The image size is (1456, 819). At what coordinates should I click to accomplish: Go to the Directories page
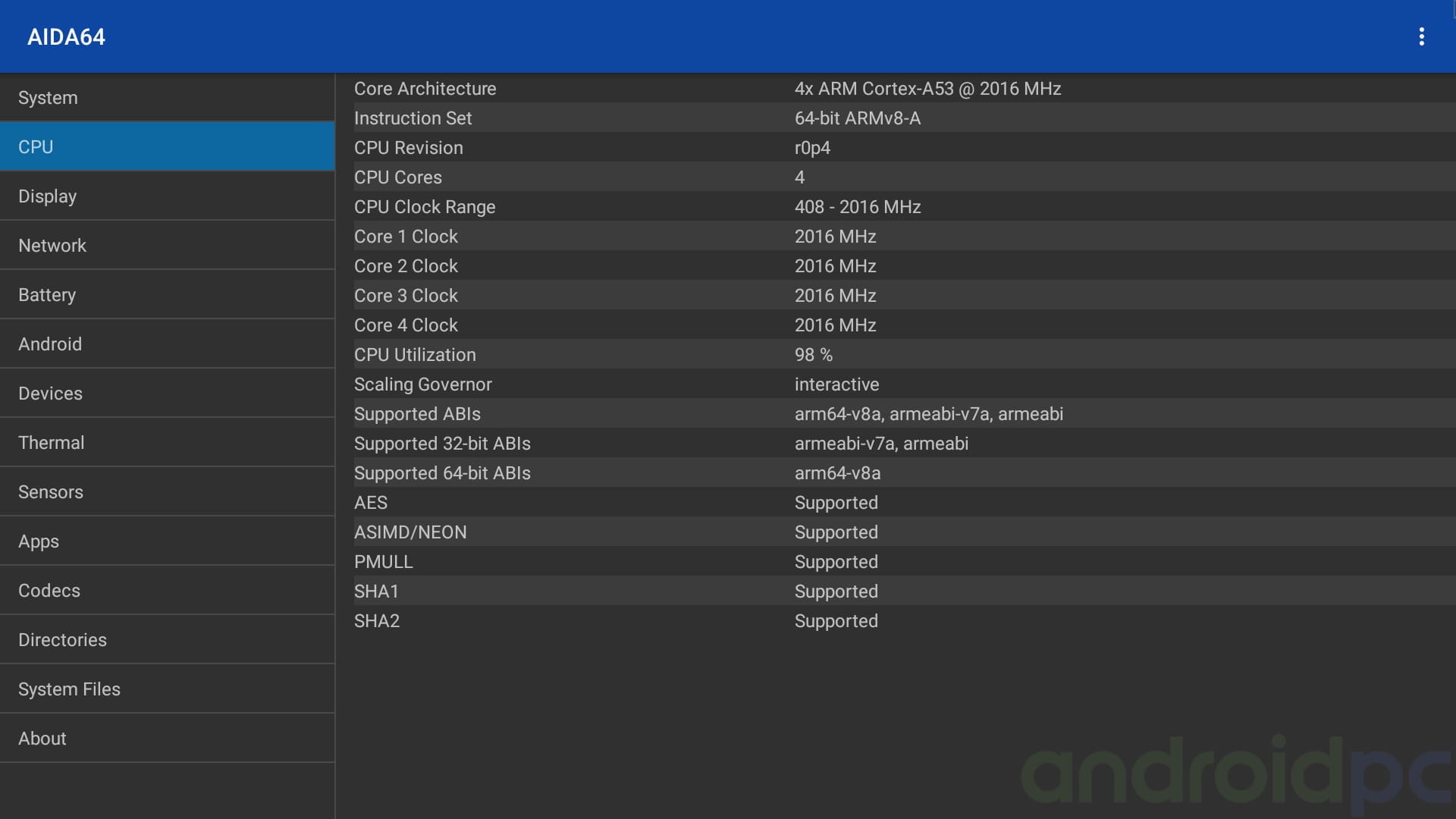(x=167, y=640)
